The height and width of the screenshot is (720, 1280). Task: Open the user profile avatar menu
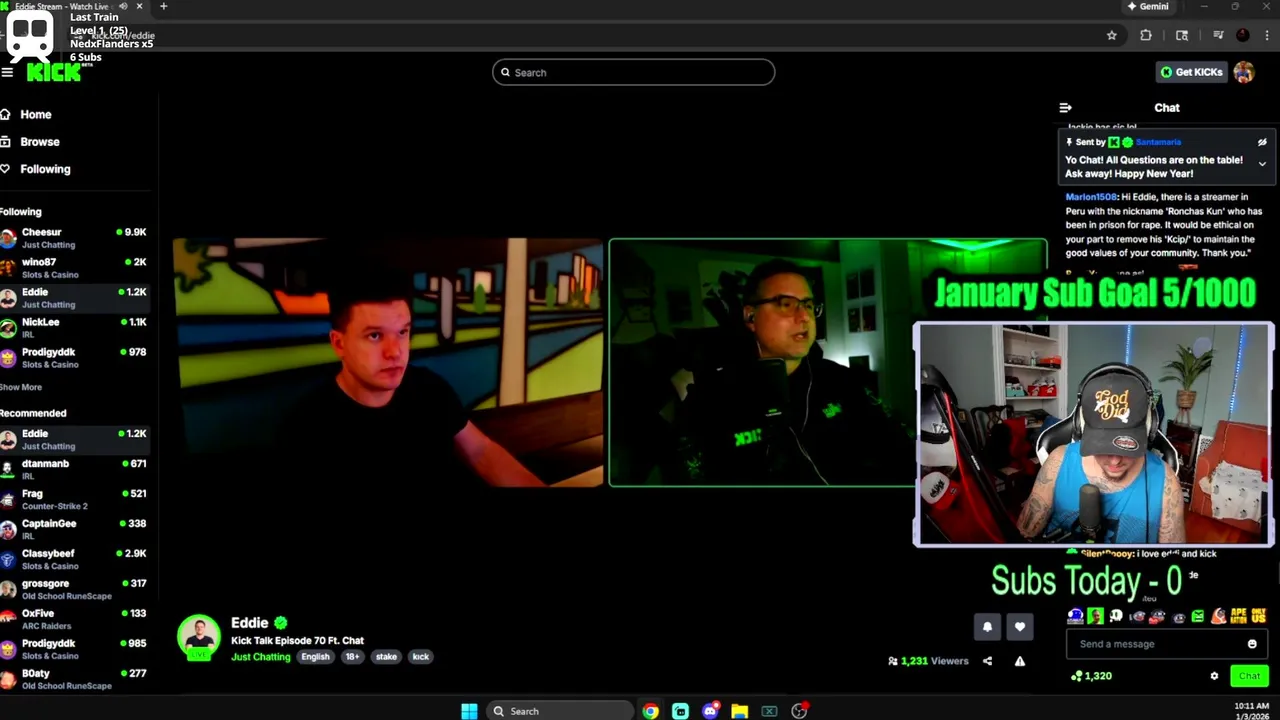coord(1244,72)
